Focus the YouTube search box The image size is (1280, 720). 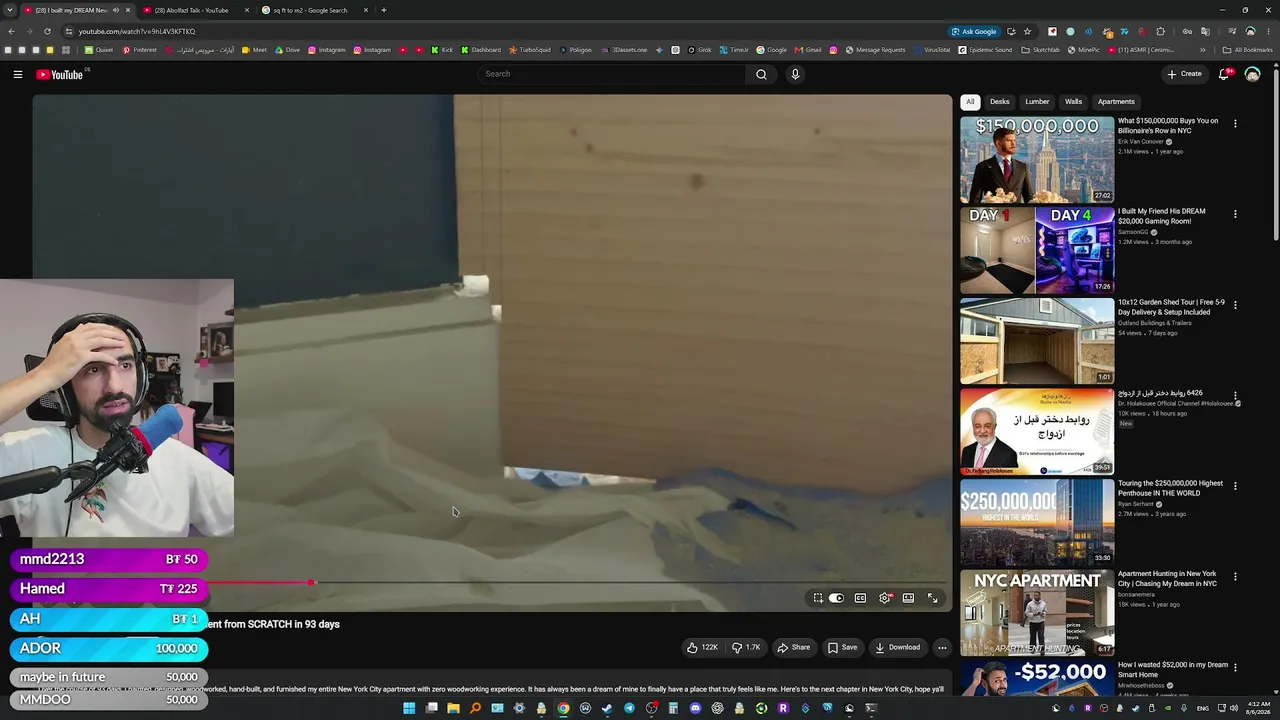(612, 74)
